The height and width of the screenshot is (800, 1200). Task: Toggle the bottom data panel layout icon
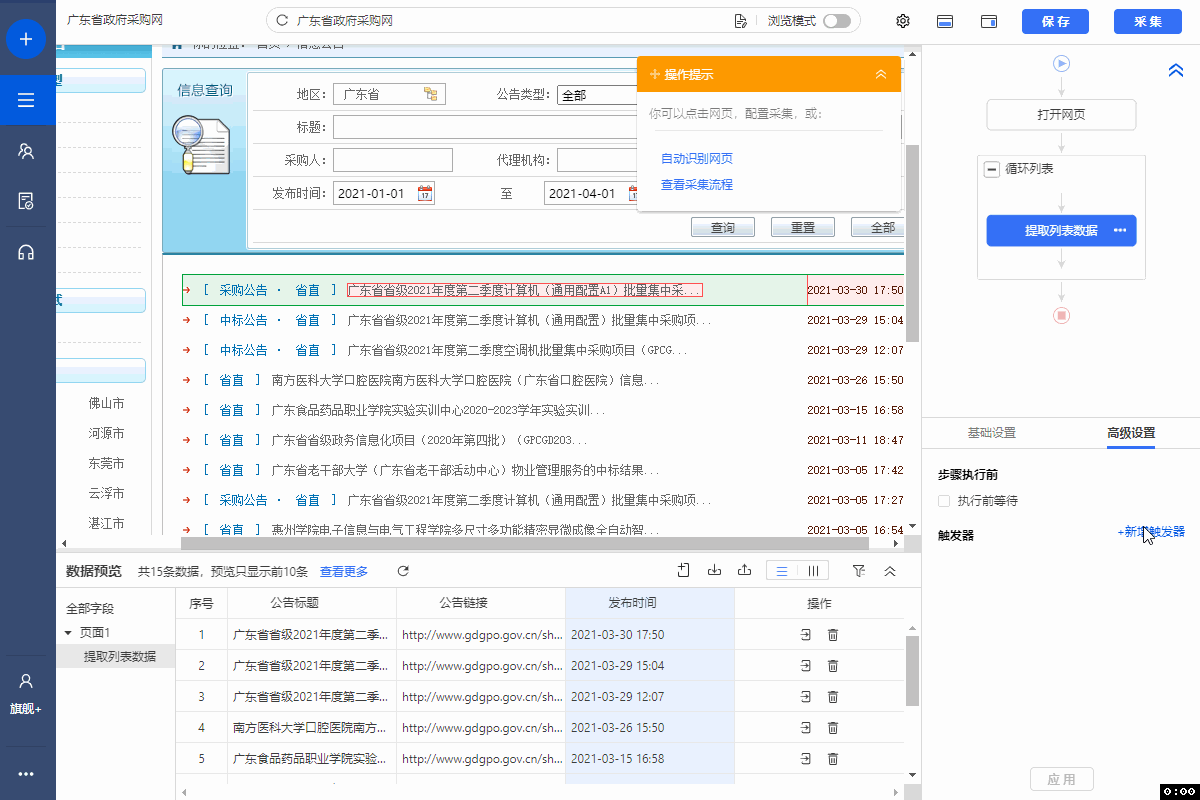(945, 21)
